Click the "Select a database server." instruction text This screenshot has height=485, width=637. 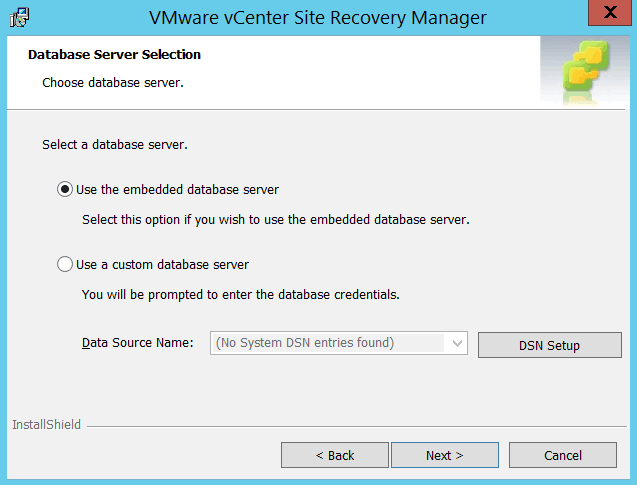[115, 145]
